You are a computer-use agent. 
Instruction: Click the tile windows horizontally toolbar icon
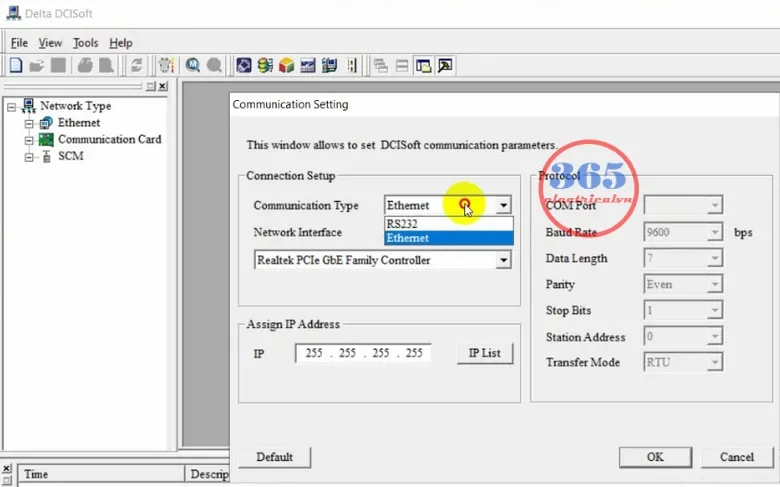tap(402, 65)
